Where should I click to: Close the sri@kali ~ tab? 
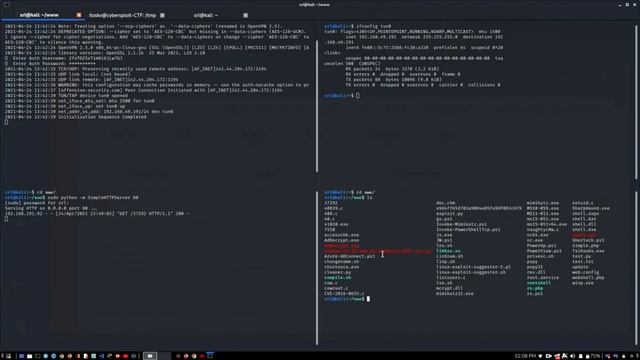245,15
